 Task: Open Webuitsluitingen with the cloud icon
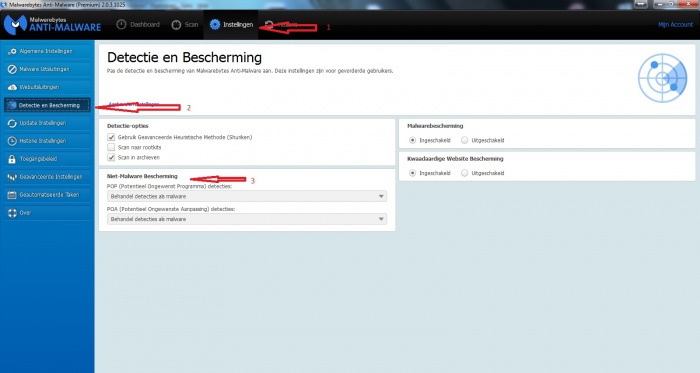(47, 87)
